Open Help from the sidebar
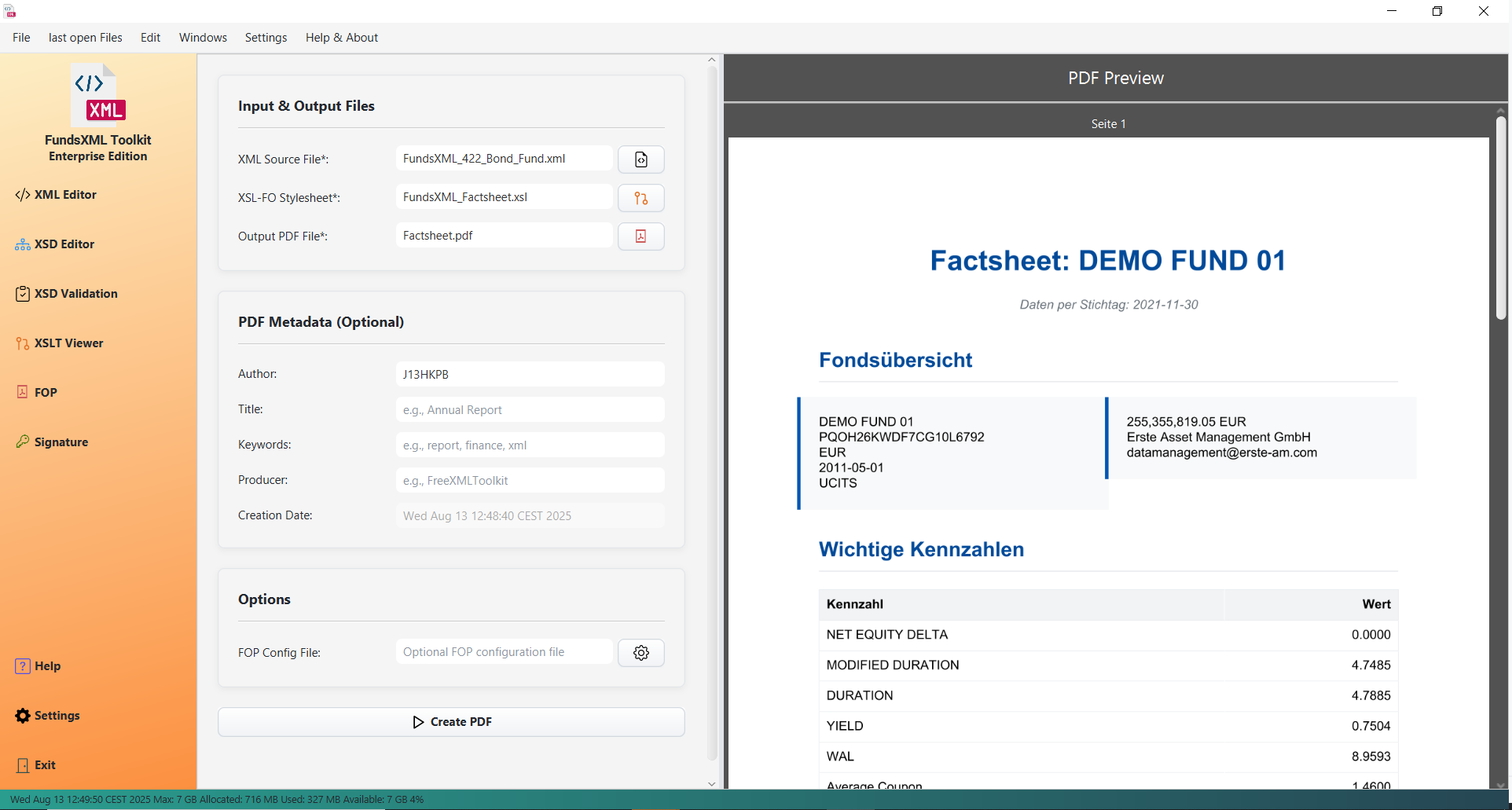The height and width of the screenshot is (810, 1512). (38, 666)
